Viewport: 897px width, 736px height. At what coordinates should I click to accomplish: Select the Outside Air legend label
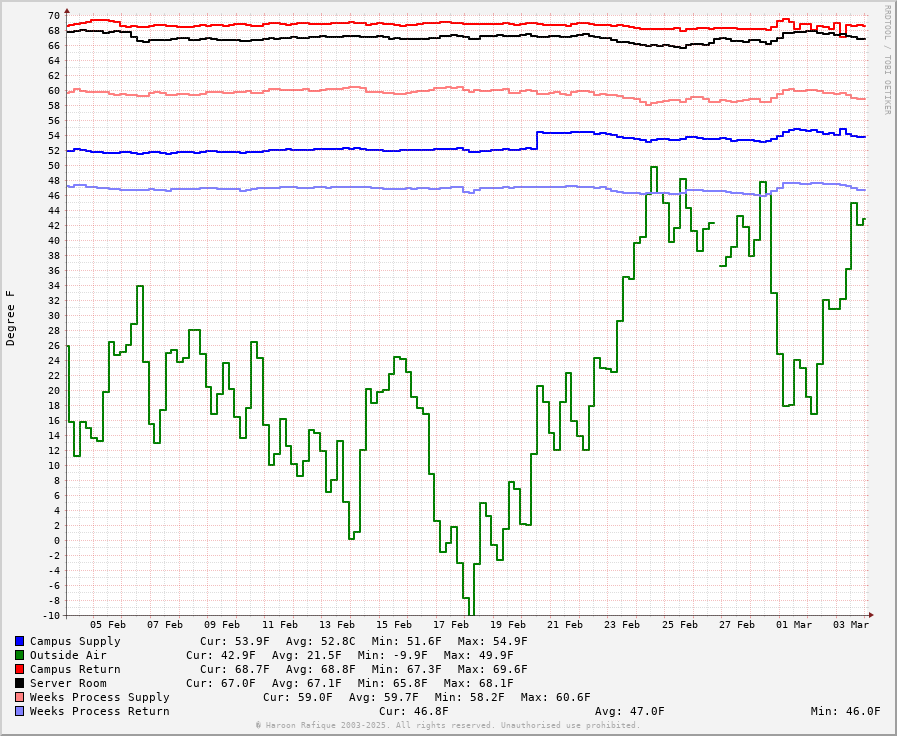click(68, 655)
